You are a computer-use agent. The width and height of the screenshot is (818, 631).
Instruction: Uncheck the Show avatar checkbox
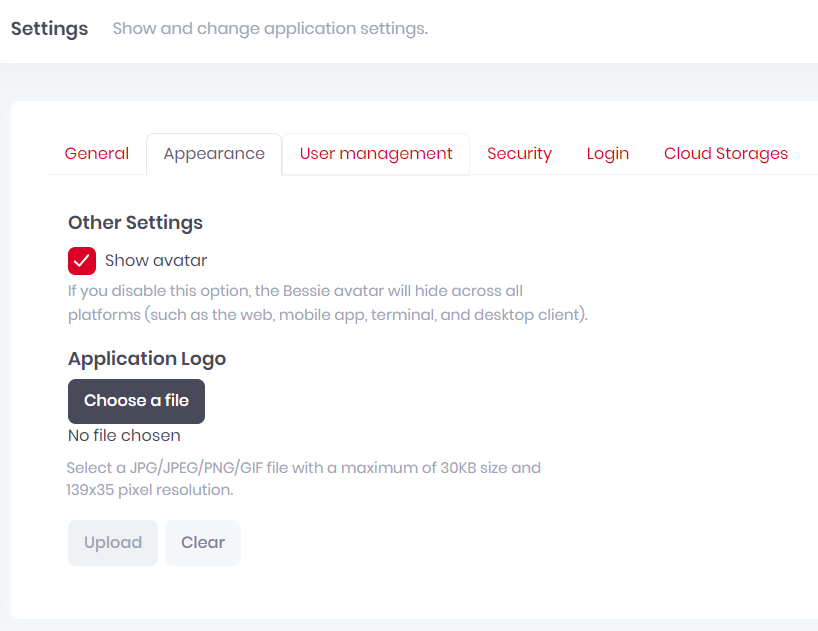coord(82,261)
